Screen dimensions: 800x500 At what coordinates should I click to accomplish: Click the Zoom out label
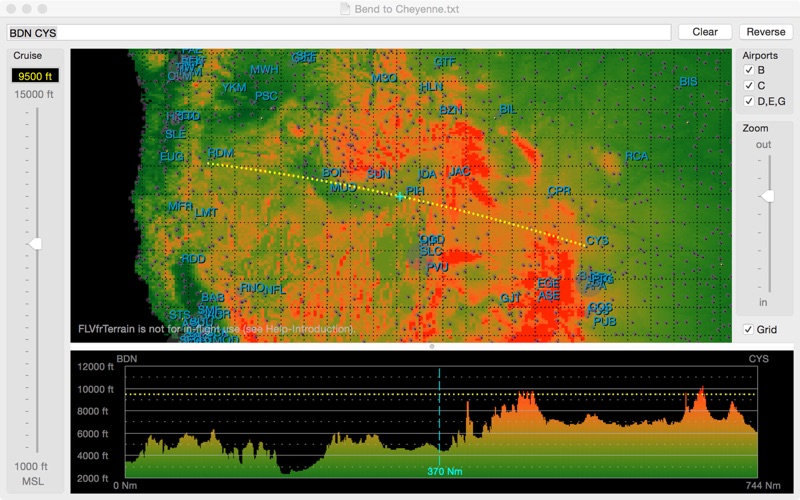(x=763, y=145)
